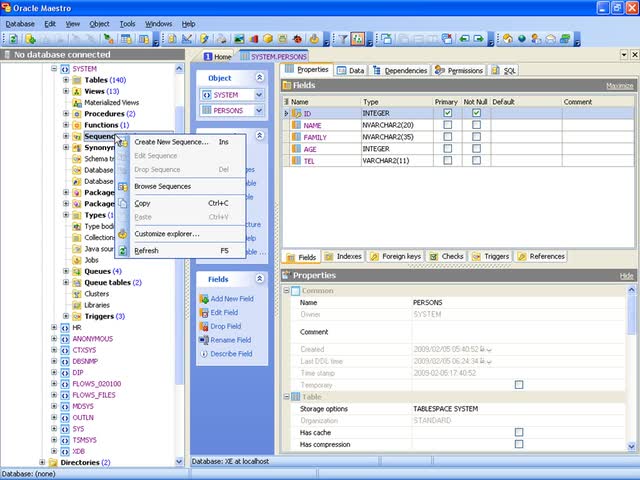Screen dimensions: 640x480
Task: Click the green refresh icon in the toolbar
Action: click(x=13, y=39)
